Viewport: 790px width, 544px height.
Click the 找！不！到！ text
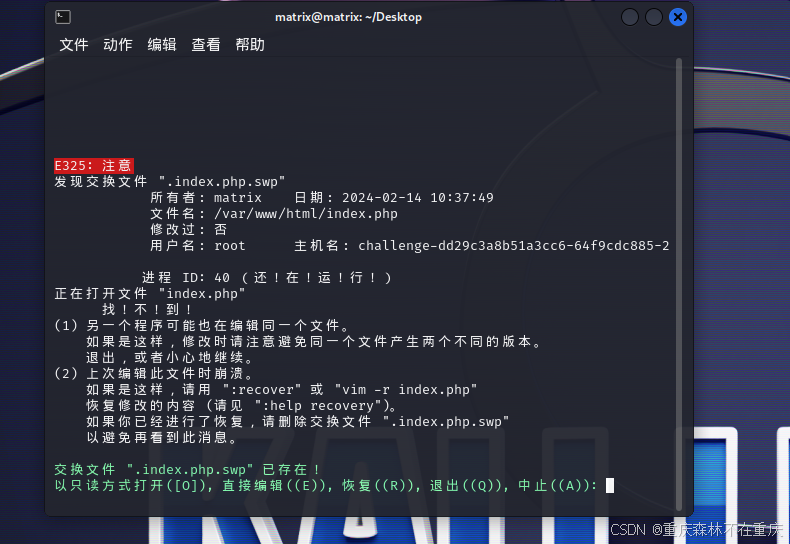coord(147,309)
